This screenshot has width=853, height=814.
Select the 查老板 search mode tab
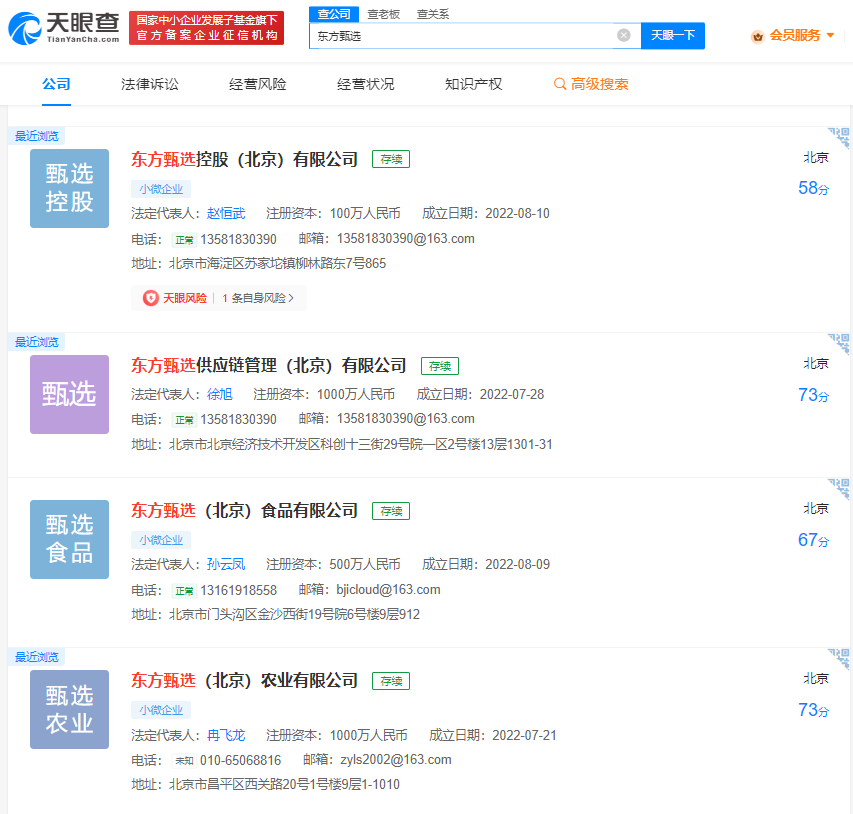[383, 14]
